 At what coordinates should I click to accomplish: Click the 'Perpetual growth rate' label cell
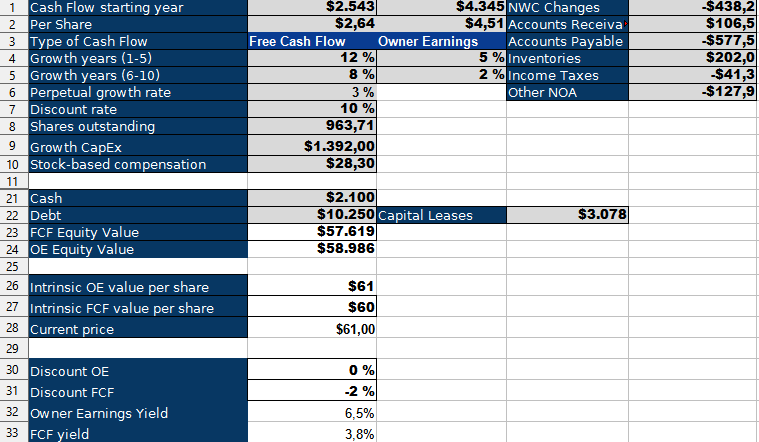coord(138,92)
